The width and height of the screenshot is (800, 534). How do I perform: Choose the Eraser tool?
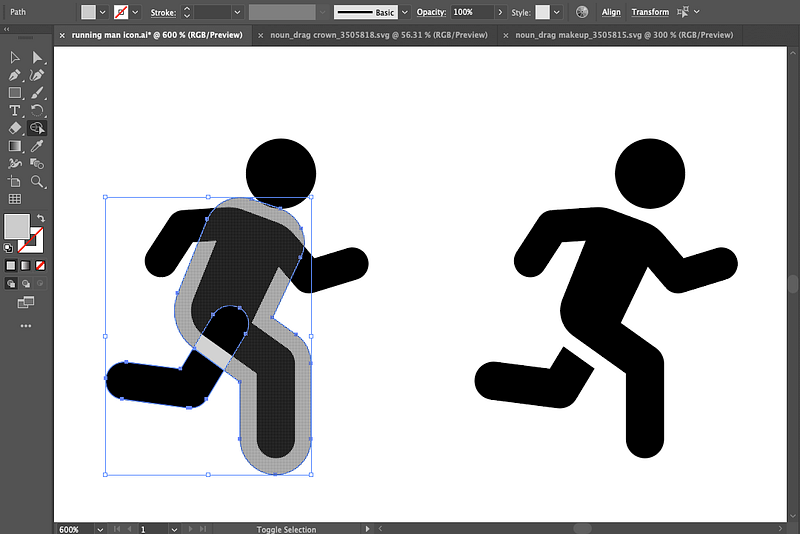pos(15,128)
